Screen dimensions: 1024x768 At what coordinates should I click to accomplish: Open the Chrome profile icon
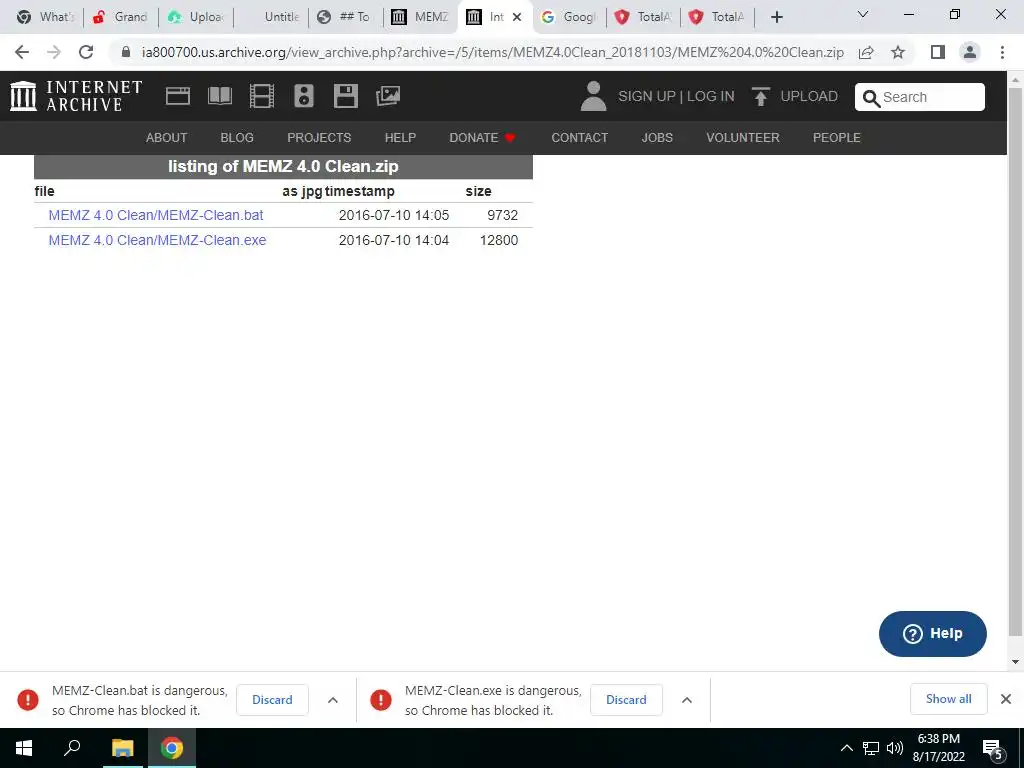click(x=970, y=52)
